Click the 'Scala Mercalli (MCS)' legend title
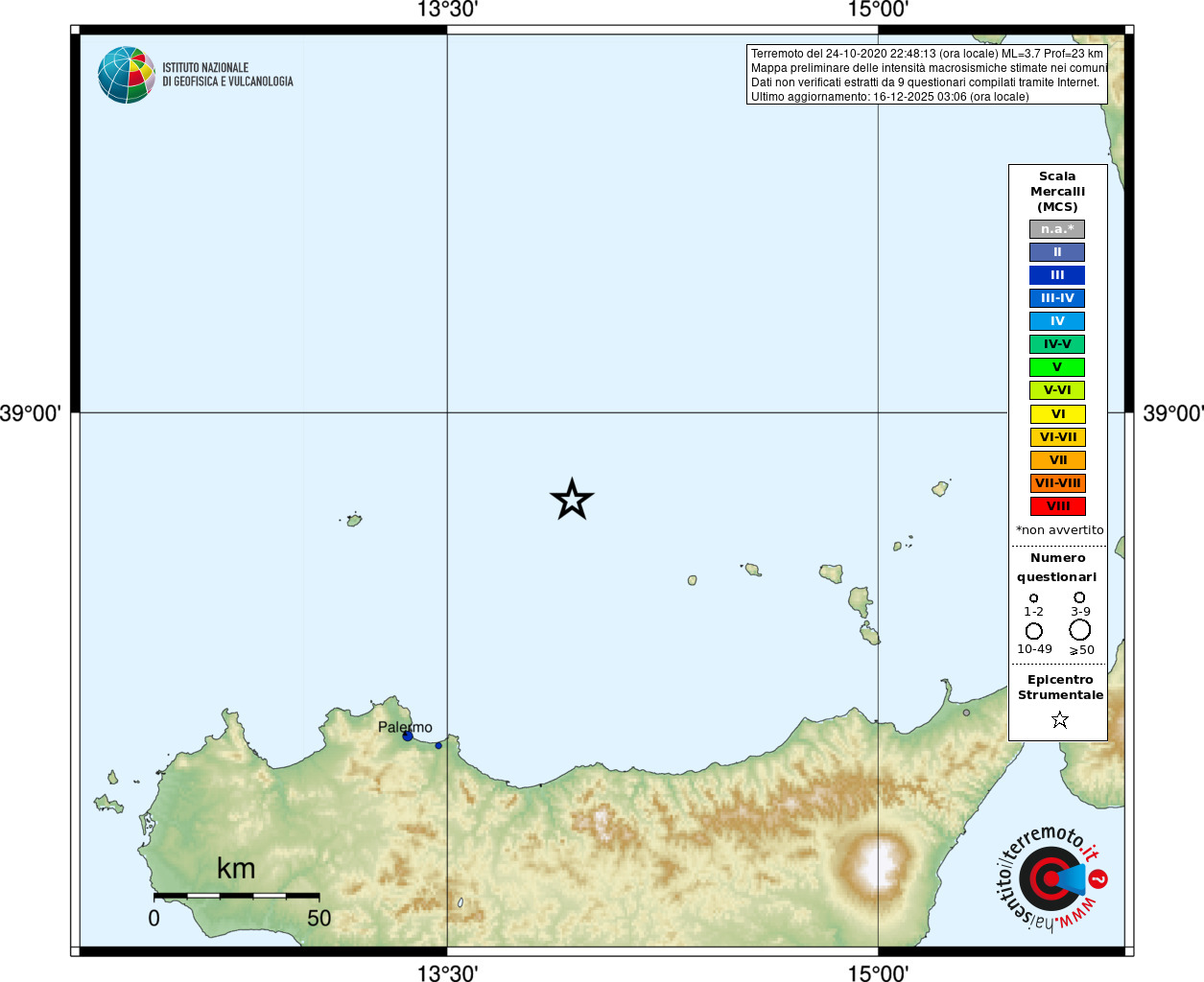 coord(1057,192)
